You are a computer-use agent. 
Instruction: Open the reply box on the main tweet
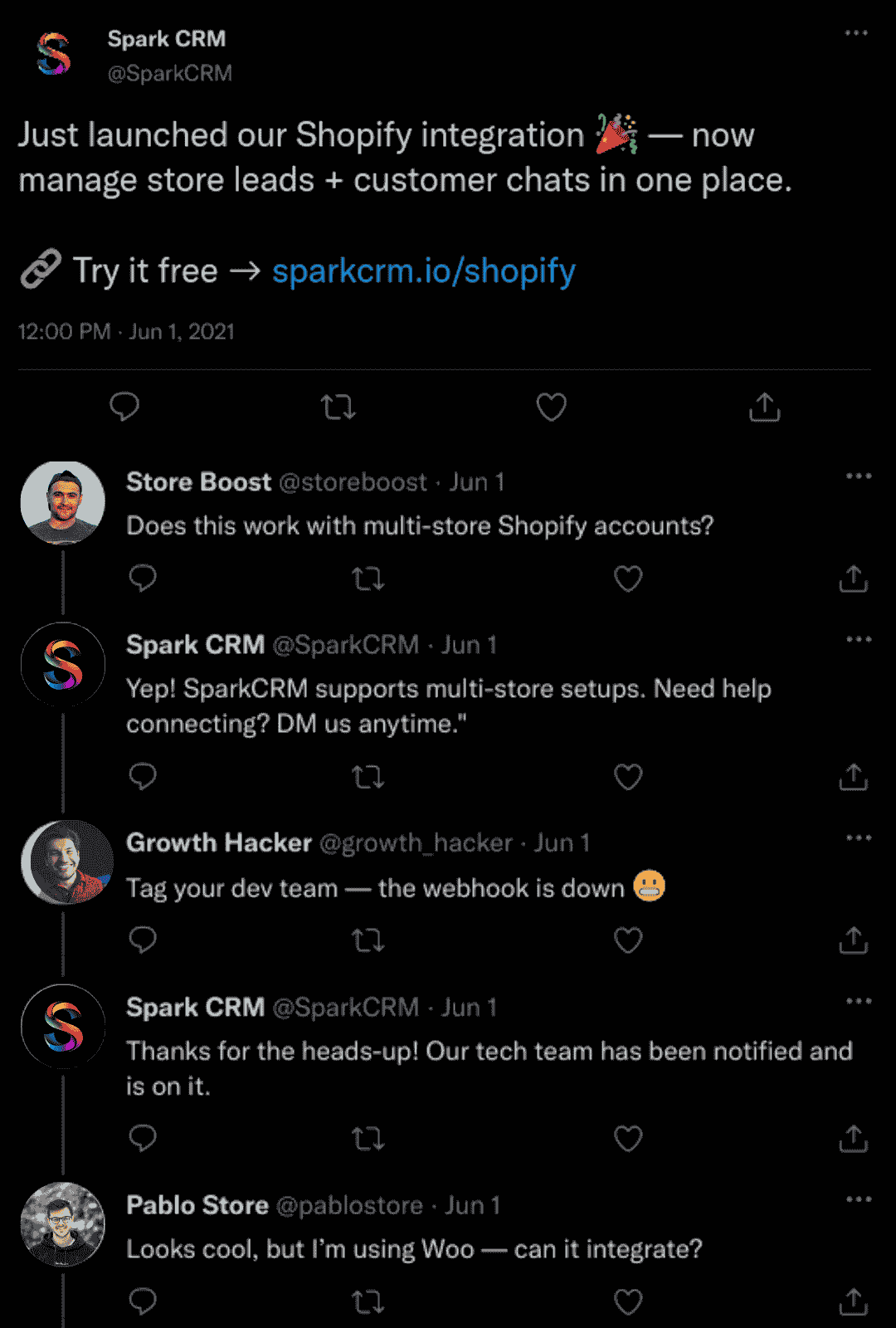point(125,407)
